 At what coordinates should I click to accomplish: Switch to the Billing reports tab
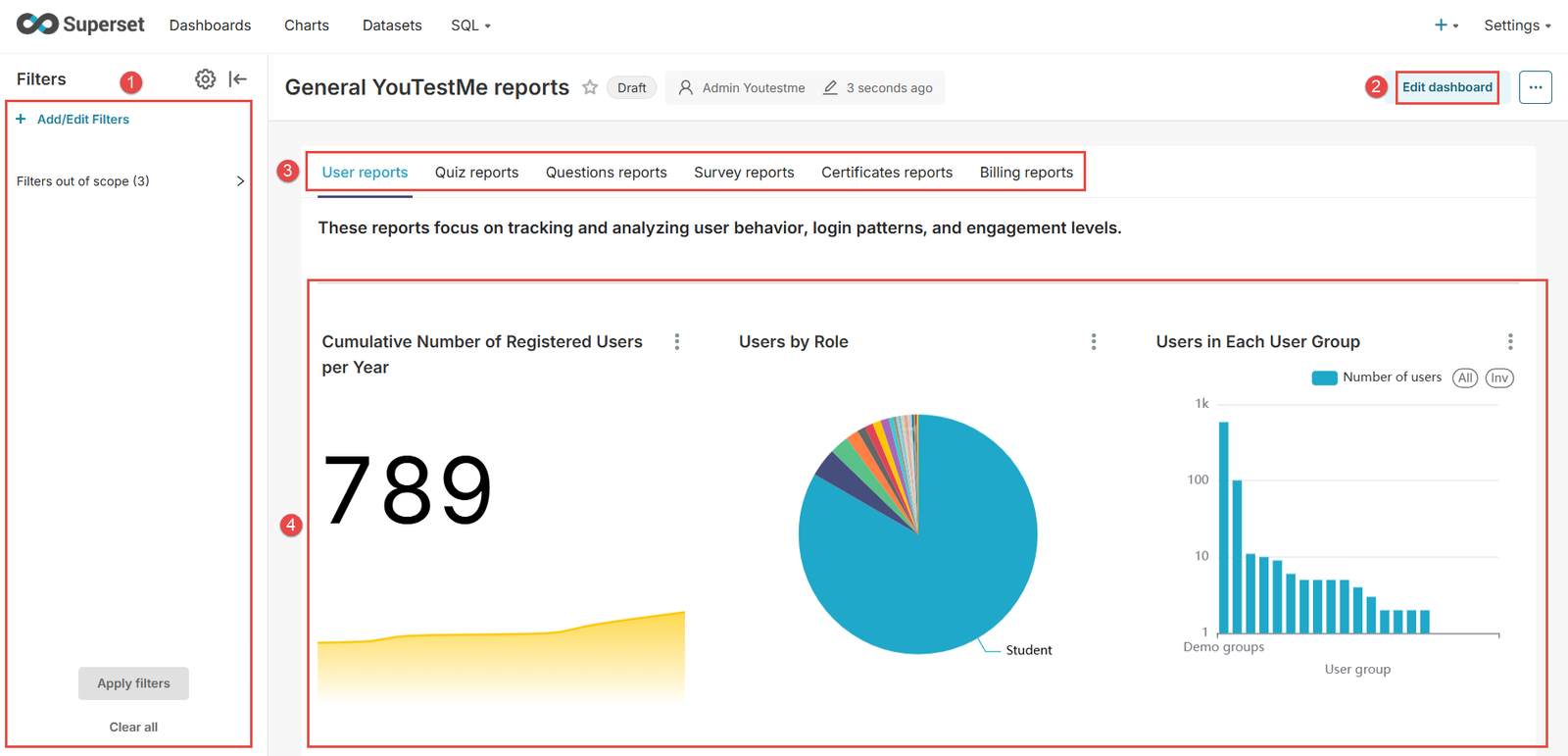[1026, 173]
